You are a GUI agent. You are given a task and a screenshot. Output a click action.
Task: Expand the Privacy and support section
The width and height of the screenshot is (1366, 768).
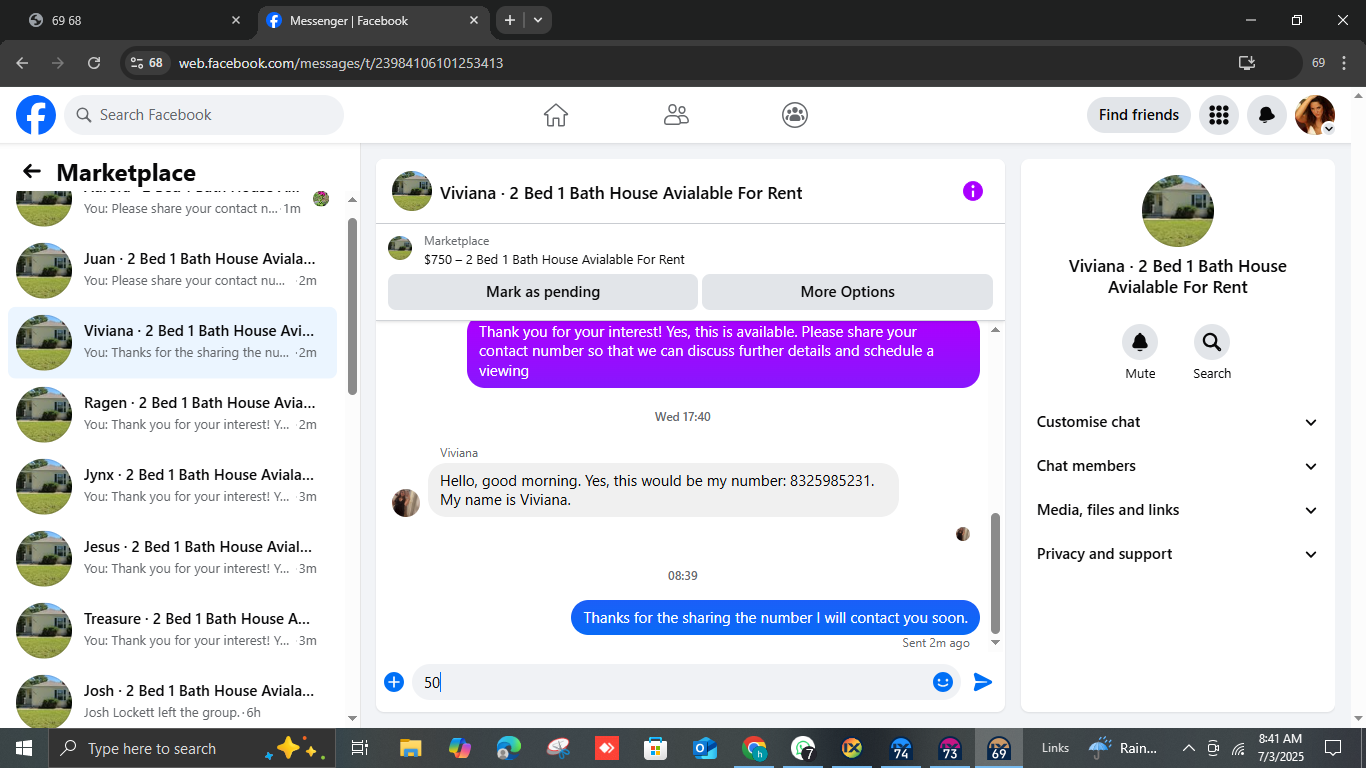point(1178,554)
